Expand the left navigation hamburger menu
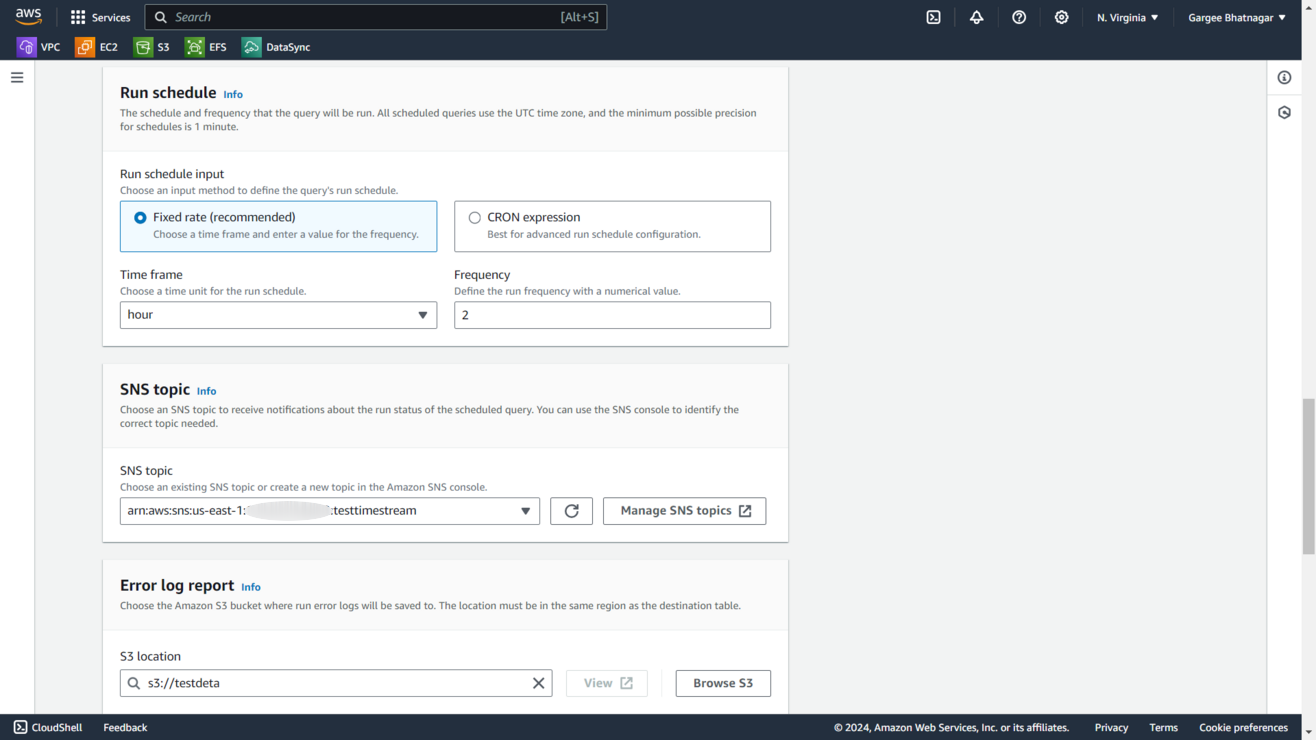The width and height of the screenshot is (1316, 740). click(17, 77)
